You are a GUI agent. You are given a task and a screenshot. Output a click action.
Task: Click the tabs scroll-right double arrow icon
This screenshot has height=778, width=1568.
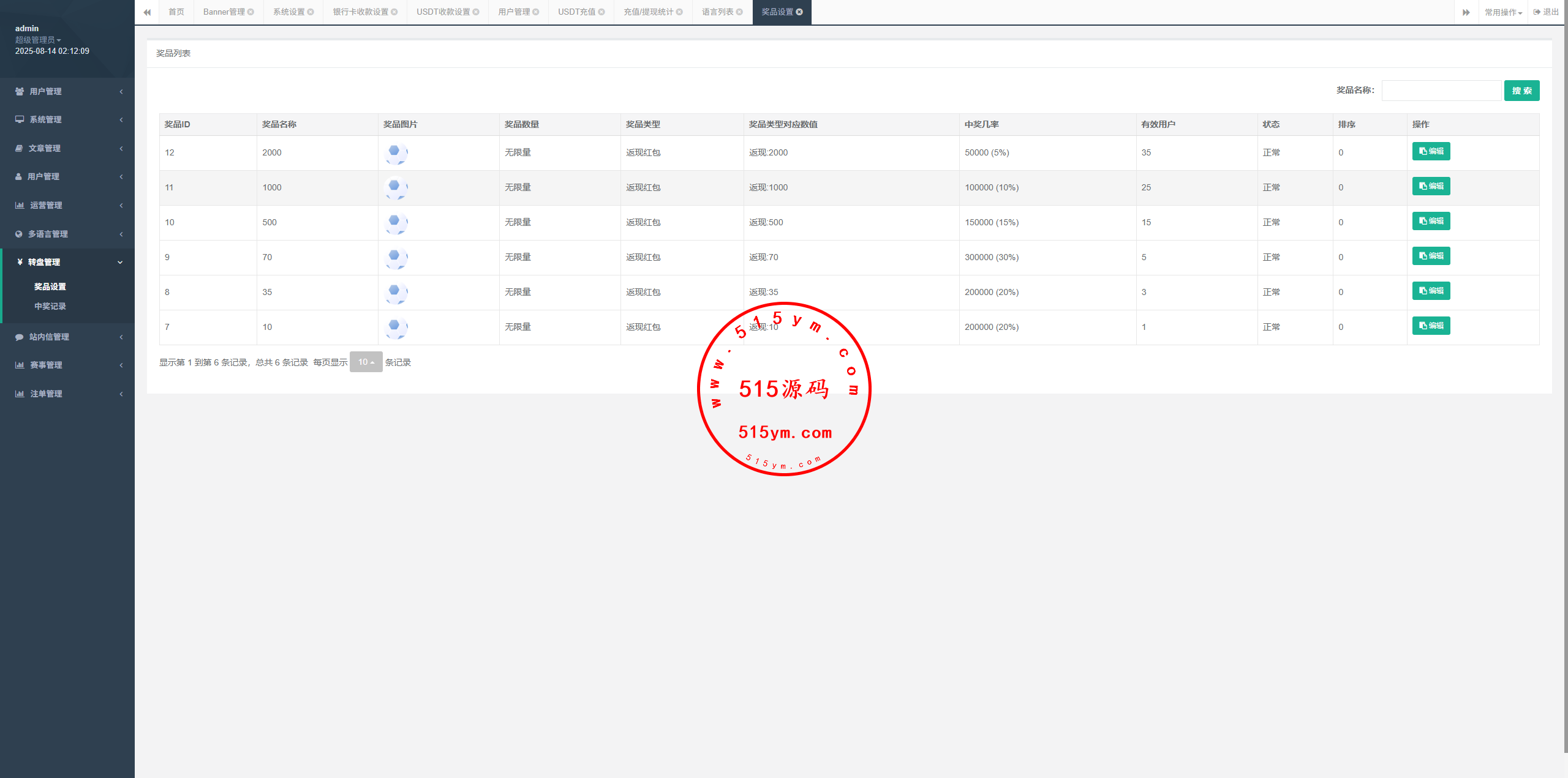coord(1466,12)
